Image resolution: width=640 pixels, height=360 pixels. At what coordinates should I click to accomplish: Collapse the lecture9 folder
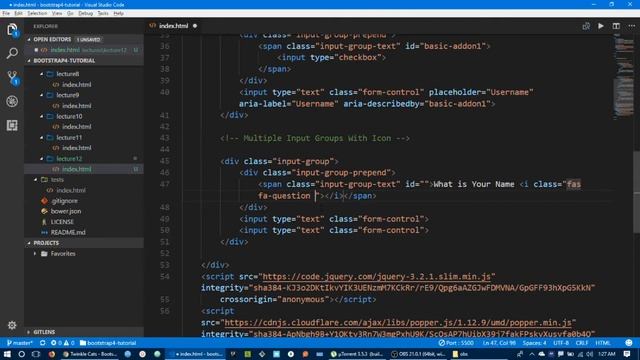point(42,95)
